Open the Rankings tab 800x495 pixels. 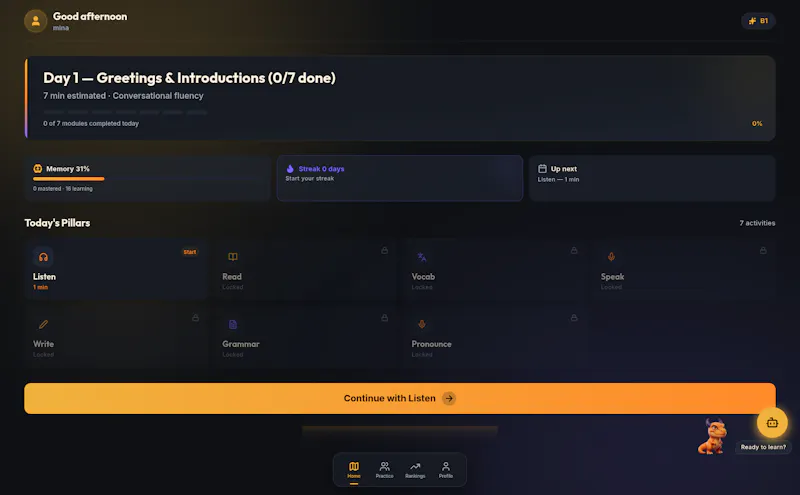point(415,470)
